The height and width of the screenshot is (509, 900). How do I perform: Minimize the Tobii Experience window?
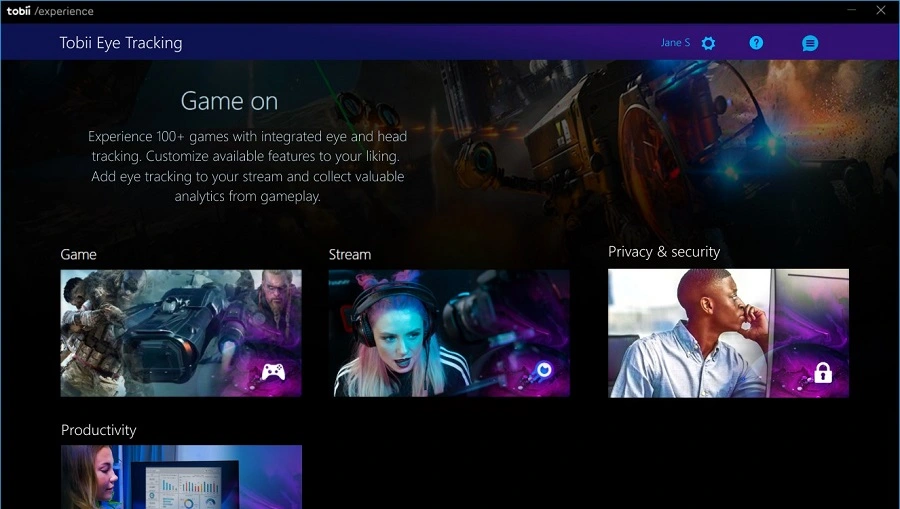(x=852, y=10)
